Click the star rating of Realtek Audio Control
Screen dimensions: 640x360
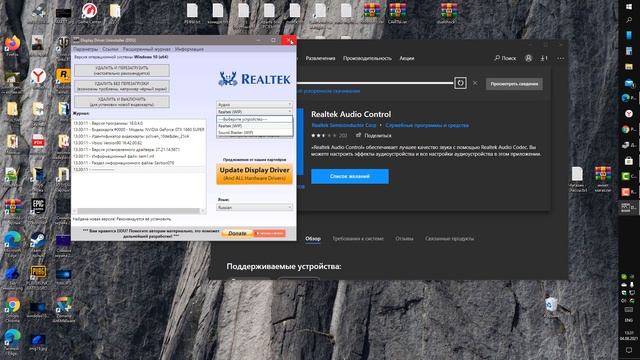click(x=324, y=135)
